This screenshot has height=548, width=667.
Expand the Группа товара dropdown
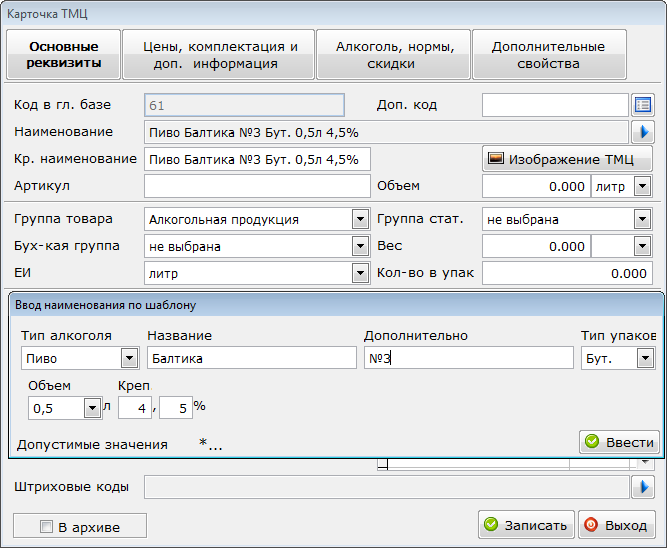[x=360, y=220]
